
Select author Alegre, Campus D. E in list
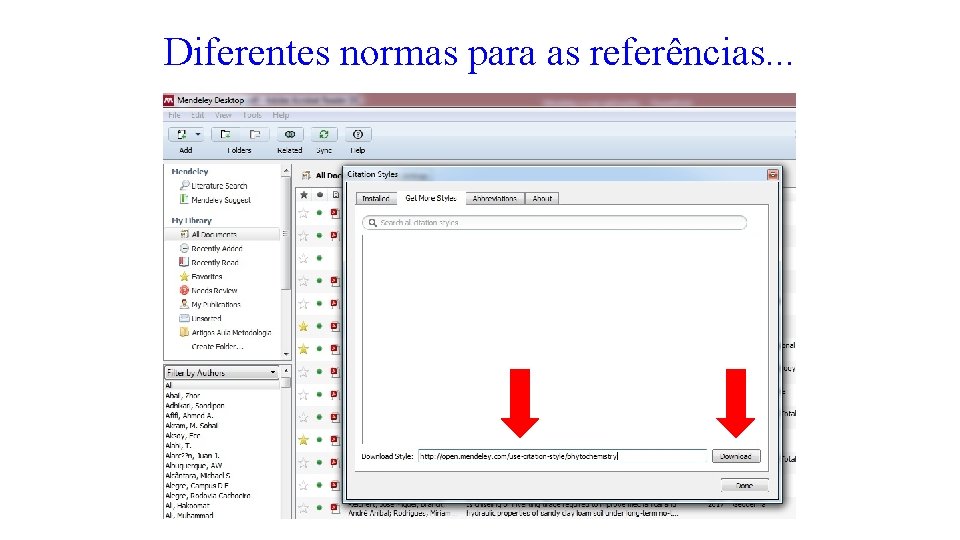pyautogui.click(x=197, y=485)
